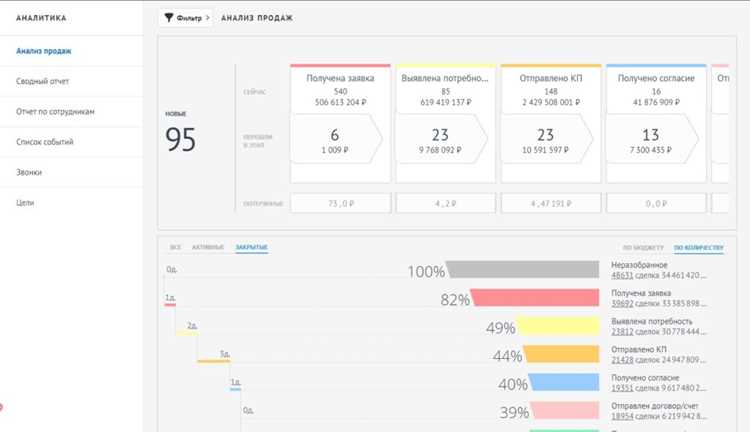
Task: Switch to the Все tab
Action: (176, 247)
